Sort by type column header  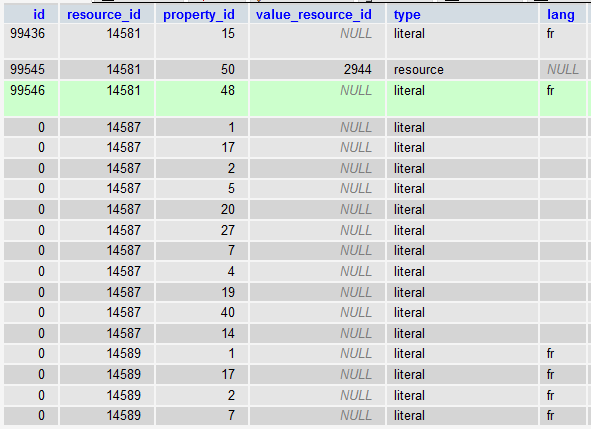point(407,15)
